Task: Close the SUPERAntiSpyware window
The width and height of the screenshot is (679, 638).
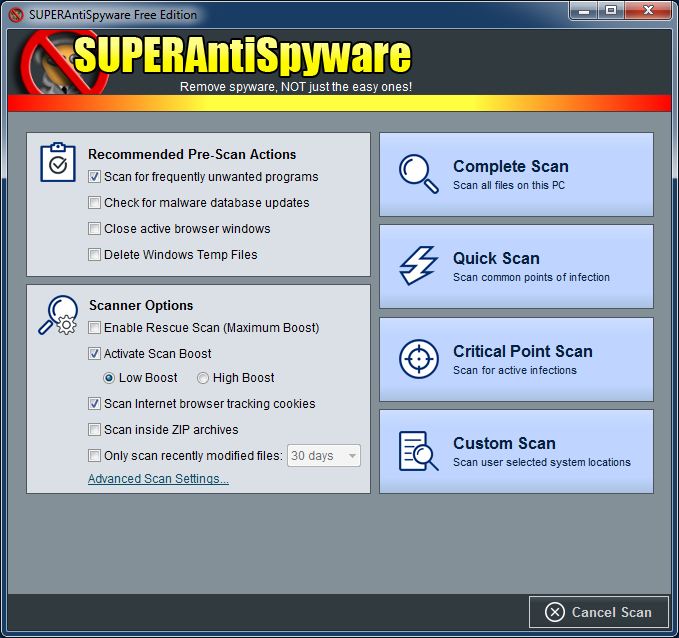Action: (648, 10)
